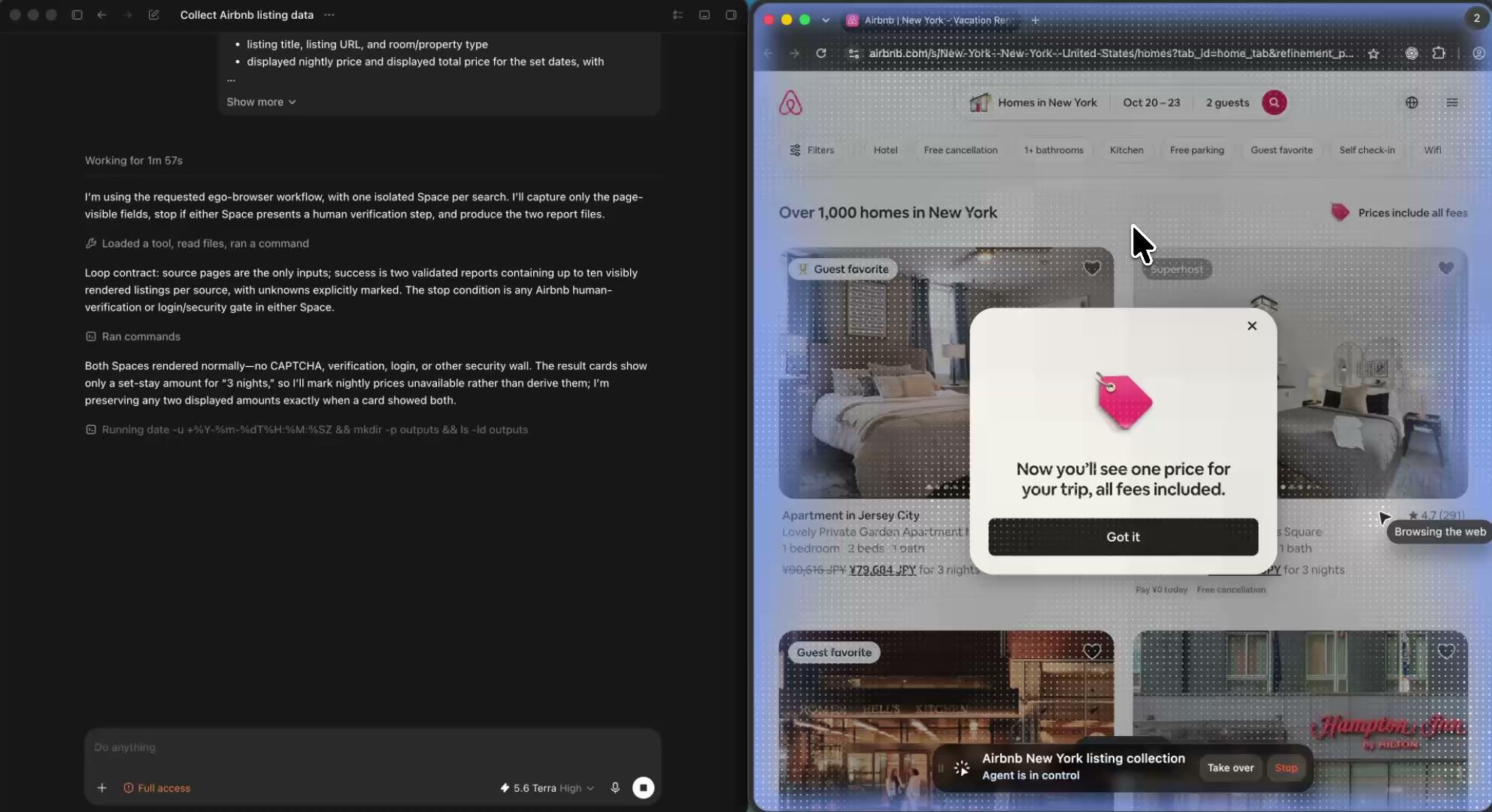Click the Prices include all fees label
The width and height of the screenshot is (1492, 812).
[1412, 213]
